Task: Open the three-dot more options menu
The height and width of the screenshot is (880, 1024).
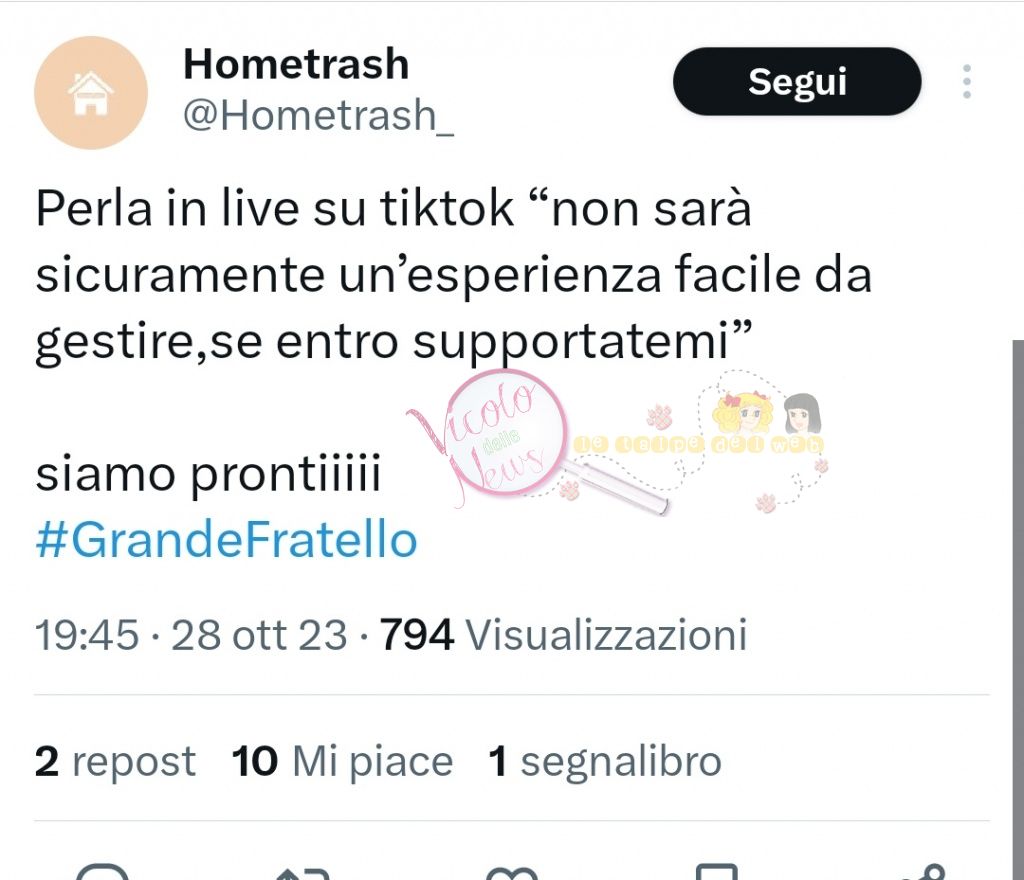Action: click(967, 82)
